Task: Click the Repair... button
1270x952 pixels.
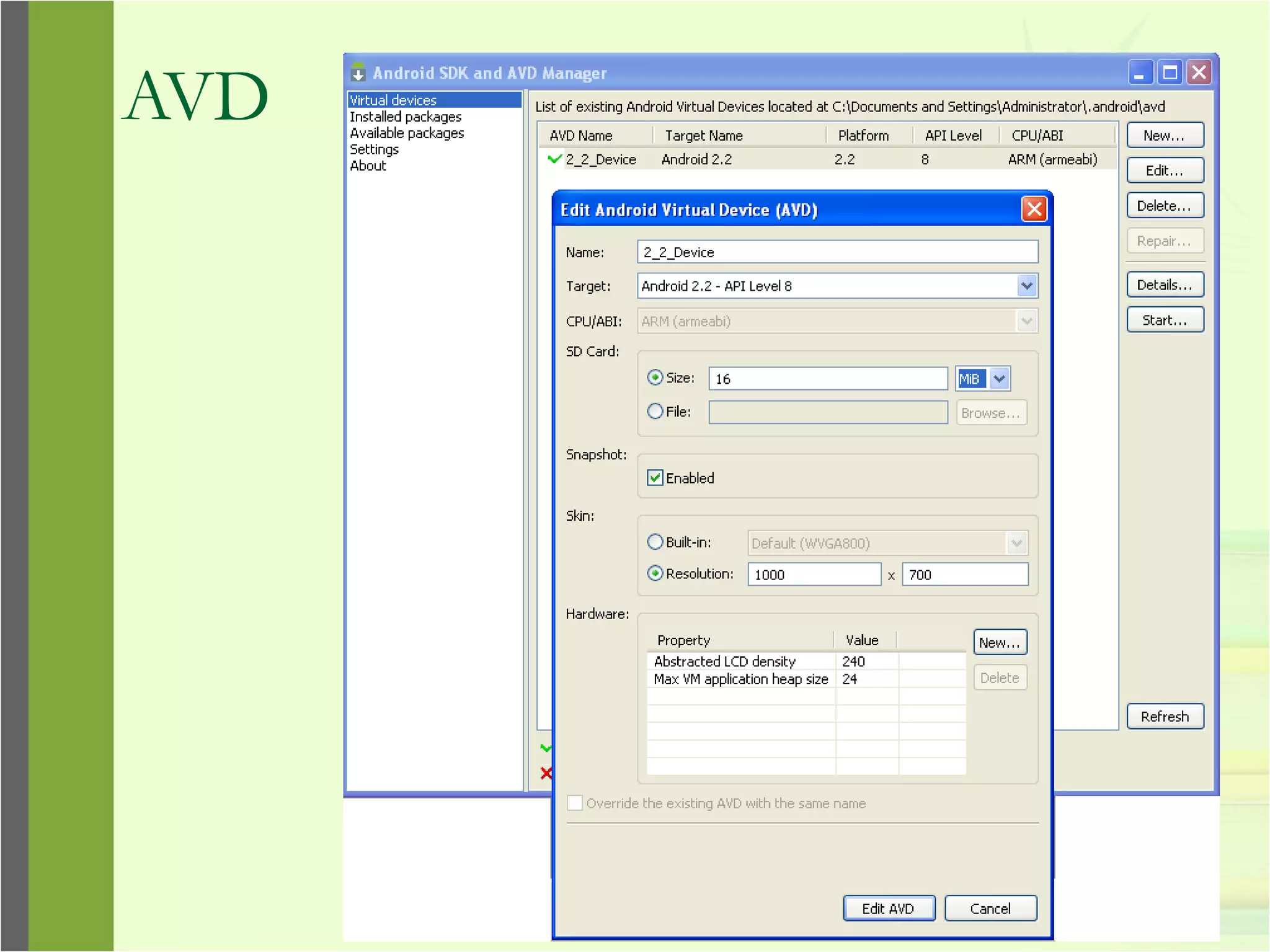Action: [1165, 241]
